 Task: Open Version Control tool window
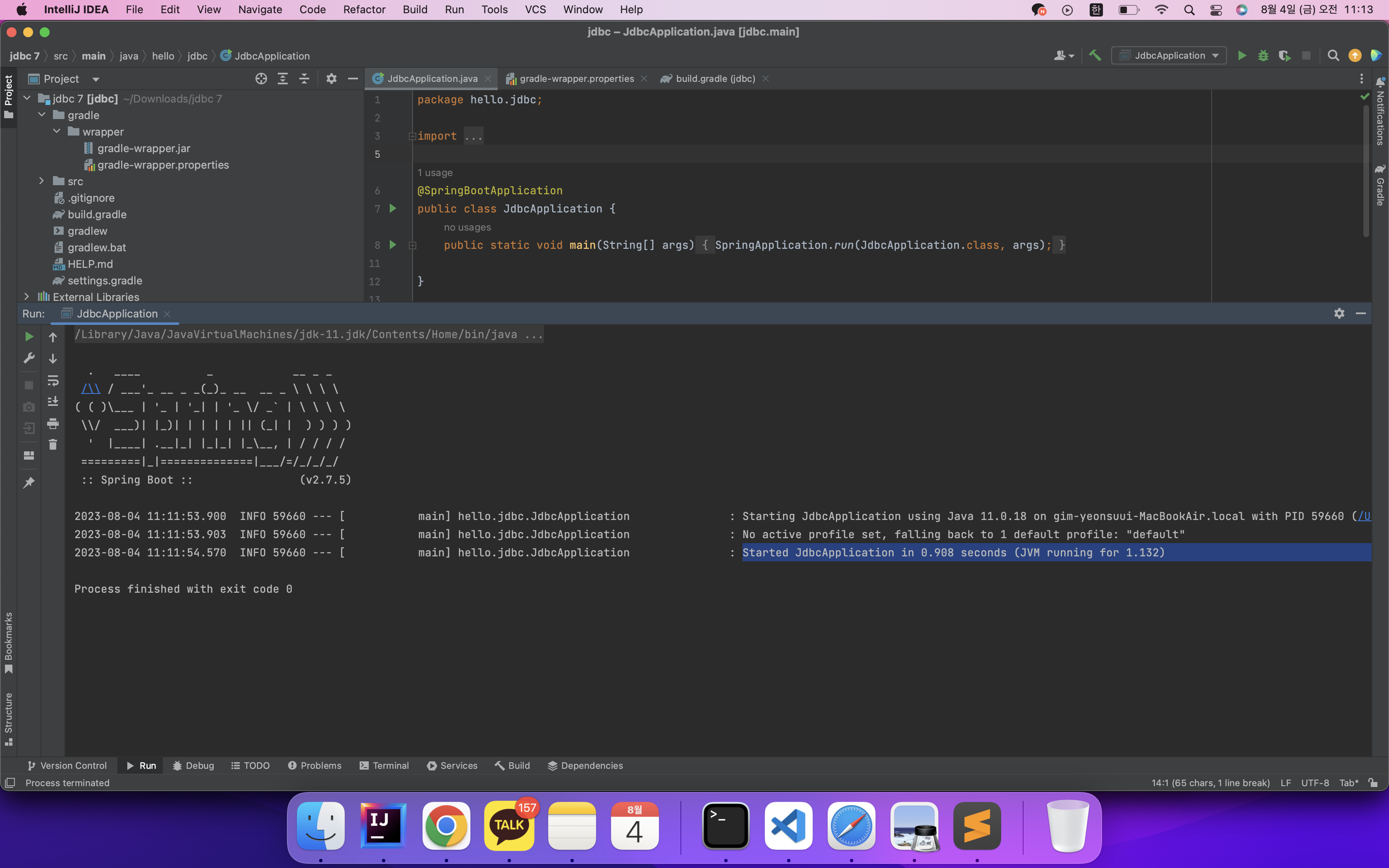pyautogui.click(x=67, y=765)
